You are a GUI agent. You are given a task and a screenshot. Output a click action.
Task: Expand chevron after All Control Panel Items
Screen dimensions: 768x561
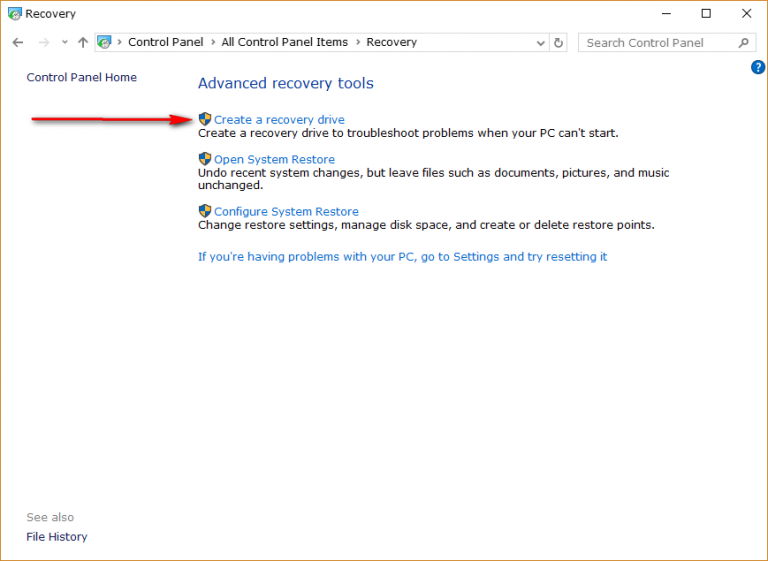358,42
